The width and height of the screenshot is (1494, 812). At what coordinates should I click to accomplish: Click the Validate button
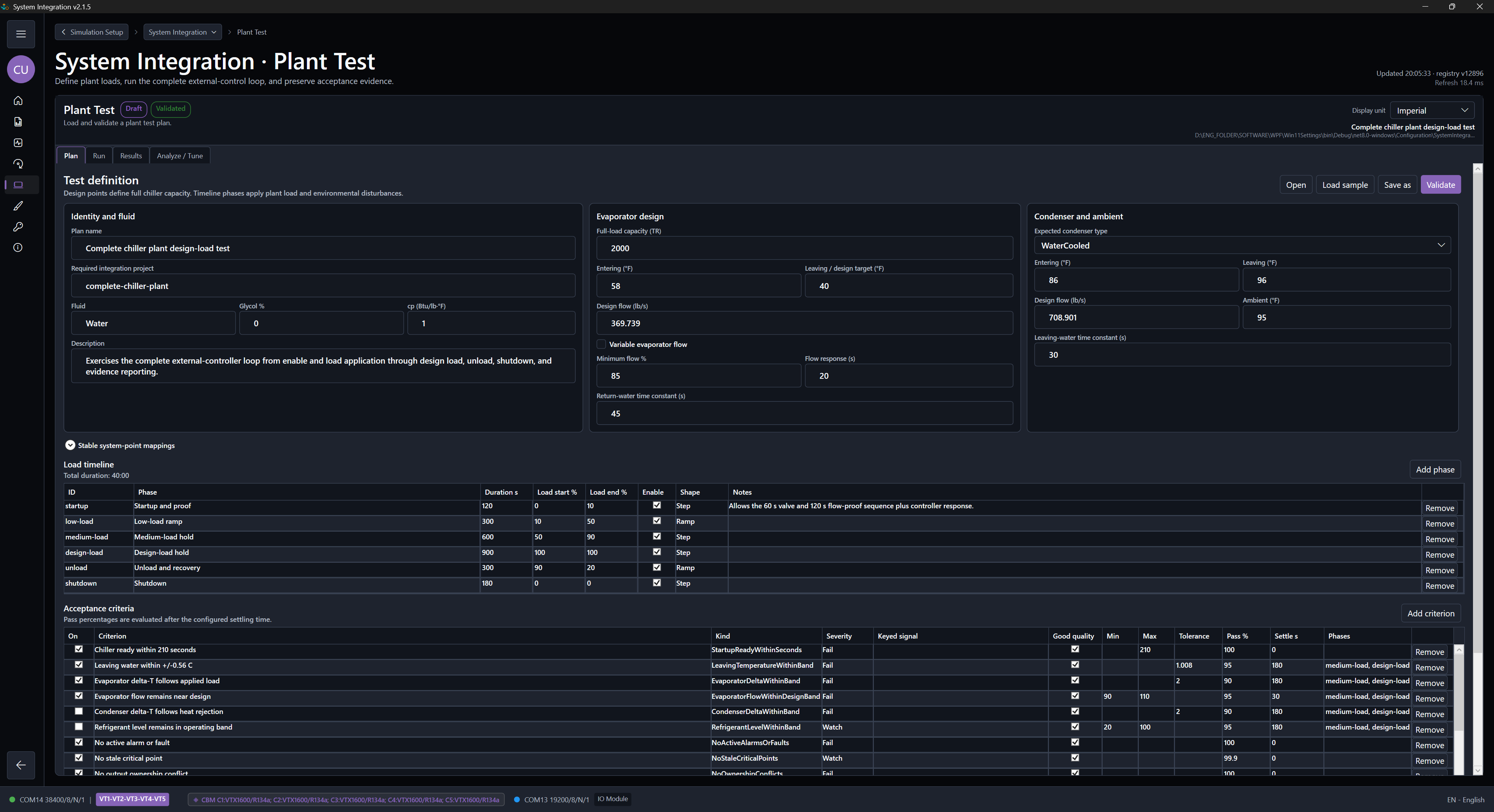(x=1441, y=185)
